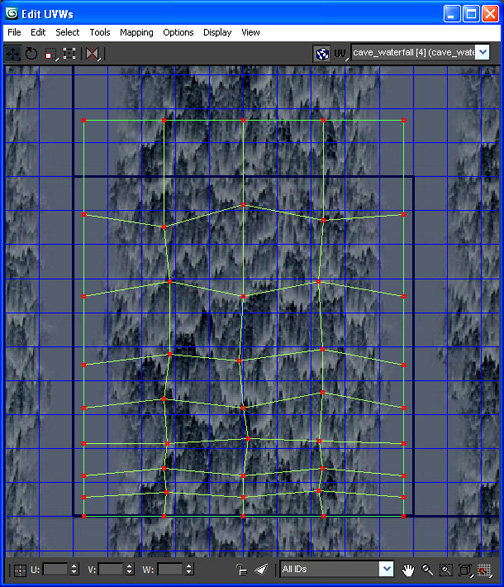
Task: Select the Rotate tool
Action: pyautogui.click(x=31, y=54)
